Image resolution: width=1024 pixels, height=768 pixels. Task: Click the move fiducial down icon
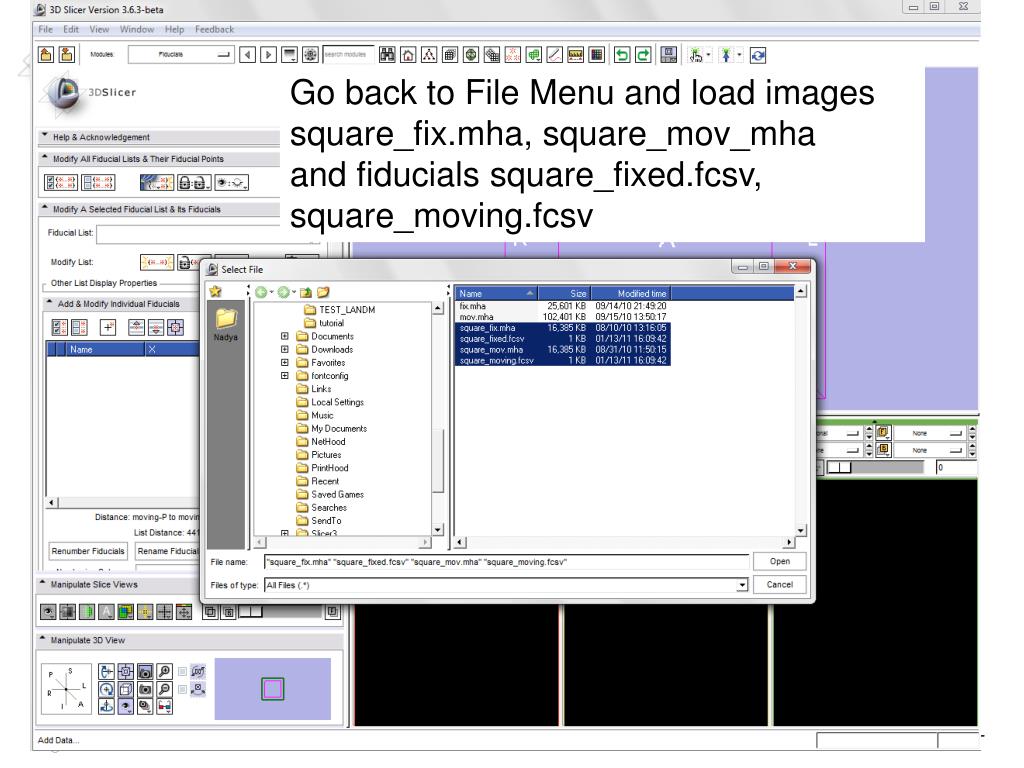click(155, 327)
